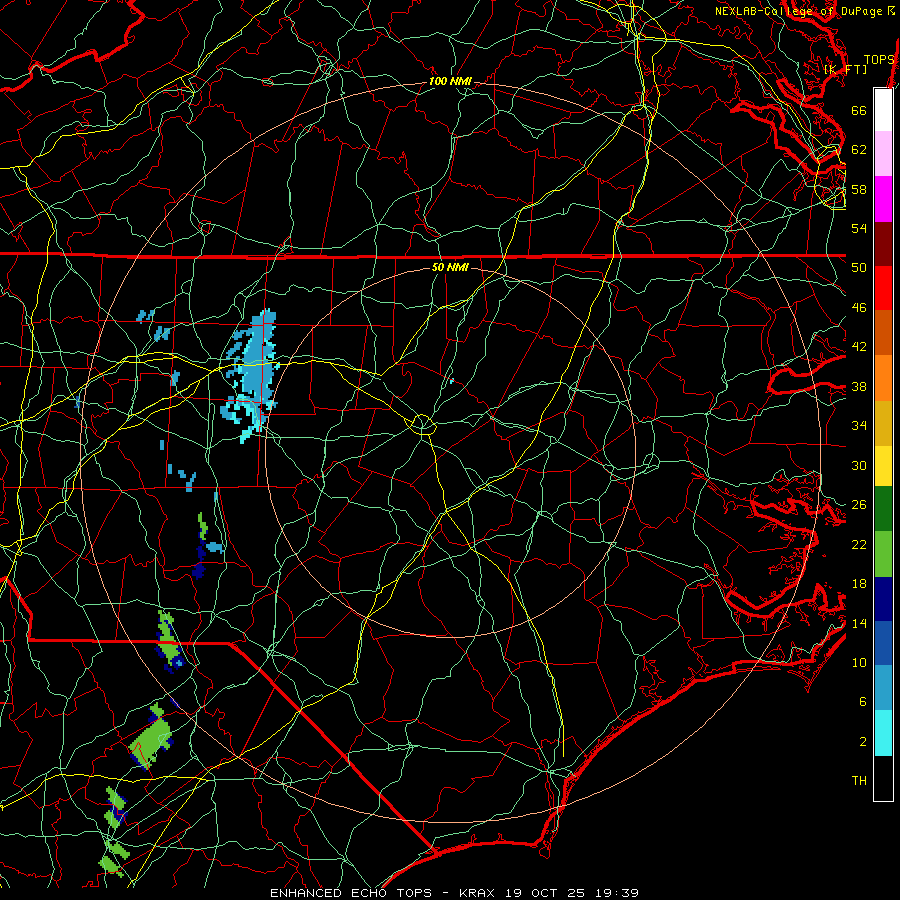Click the 66 legend value

[859, 110]
